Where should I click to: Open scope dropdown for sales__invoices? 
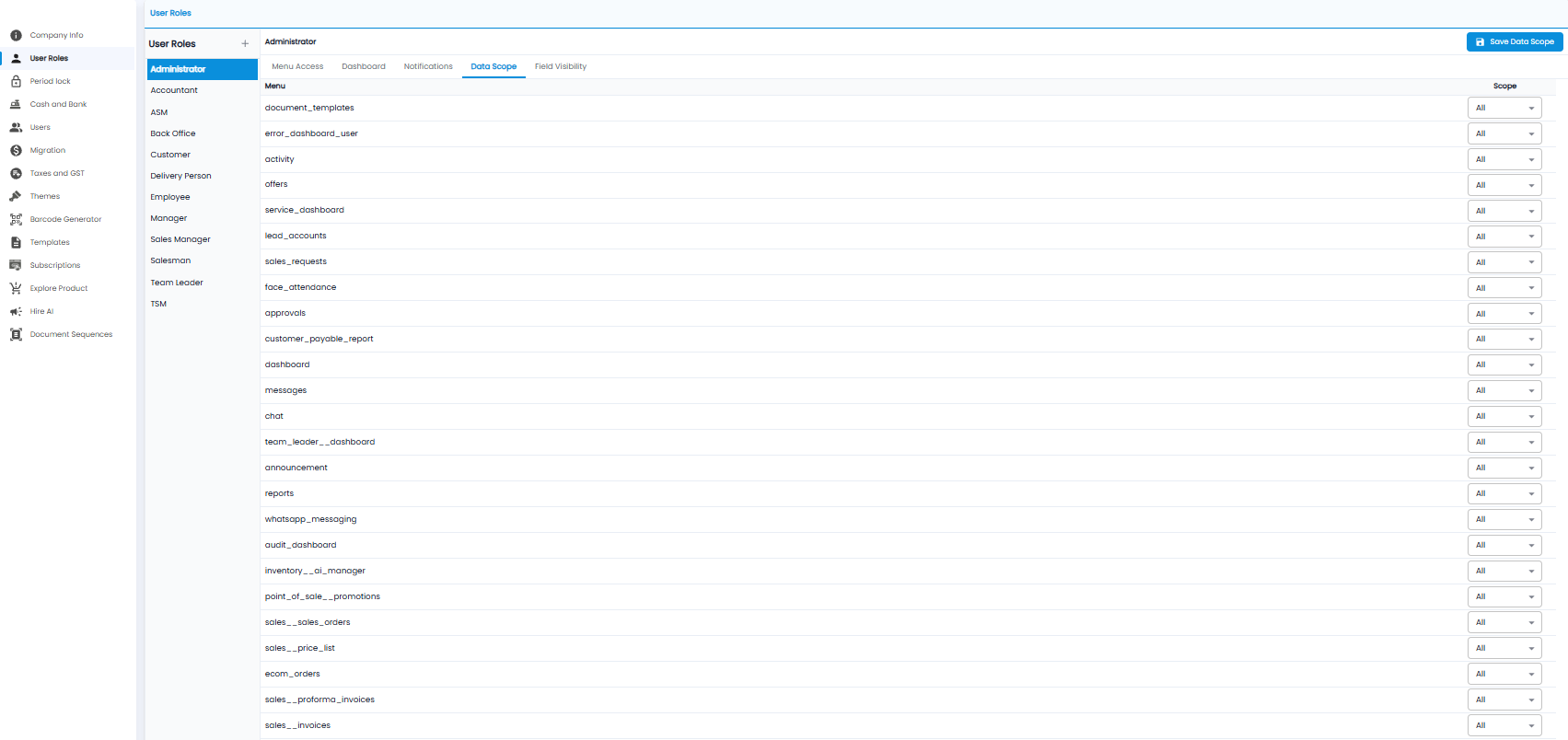point(1504,725)
